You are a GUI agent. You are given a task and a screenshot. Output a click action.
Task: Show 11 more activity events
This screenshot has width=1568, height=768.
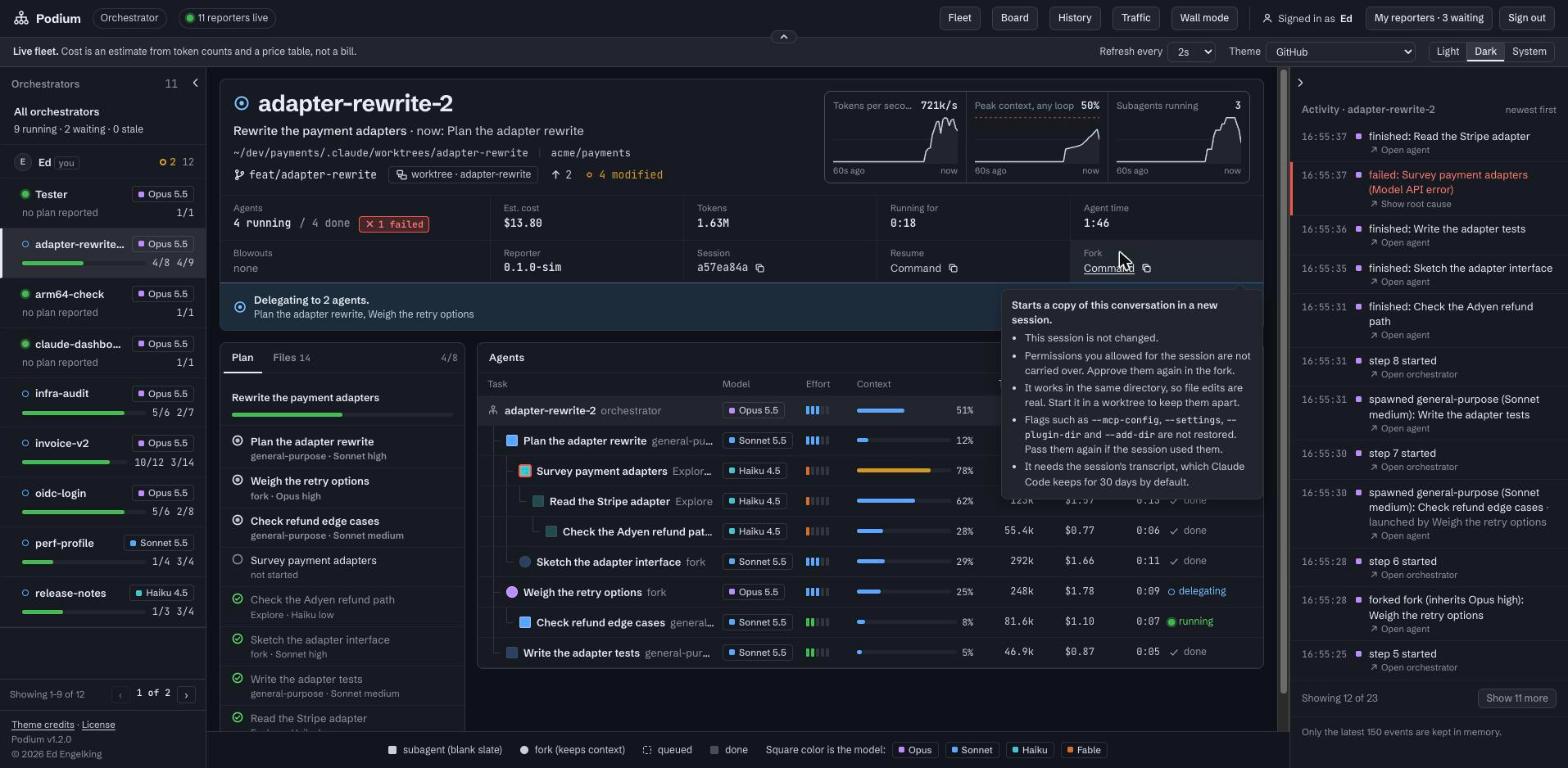1517,698
